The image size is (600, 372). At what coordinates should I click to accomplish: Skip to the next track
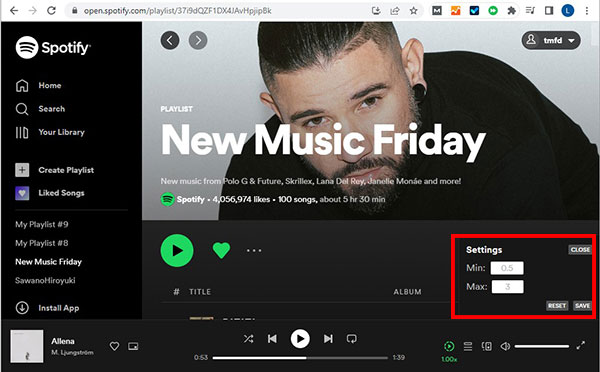point(328,339)
